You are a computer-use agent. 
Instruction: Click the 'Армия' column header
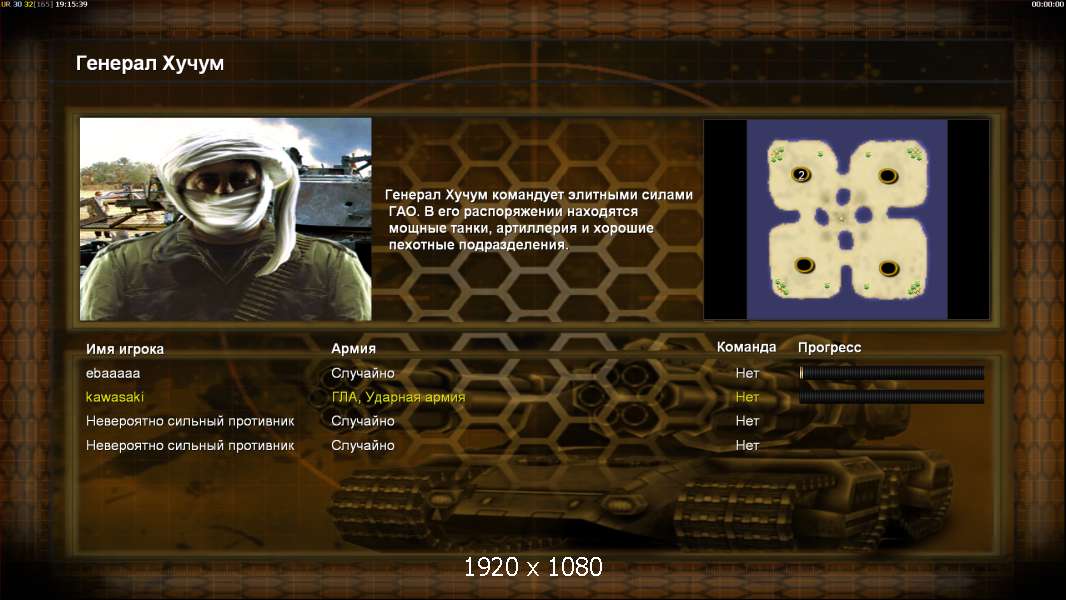(354, 349)
